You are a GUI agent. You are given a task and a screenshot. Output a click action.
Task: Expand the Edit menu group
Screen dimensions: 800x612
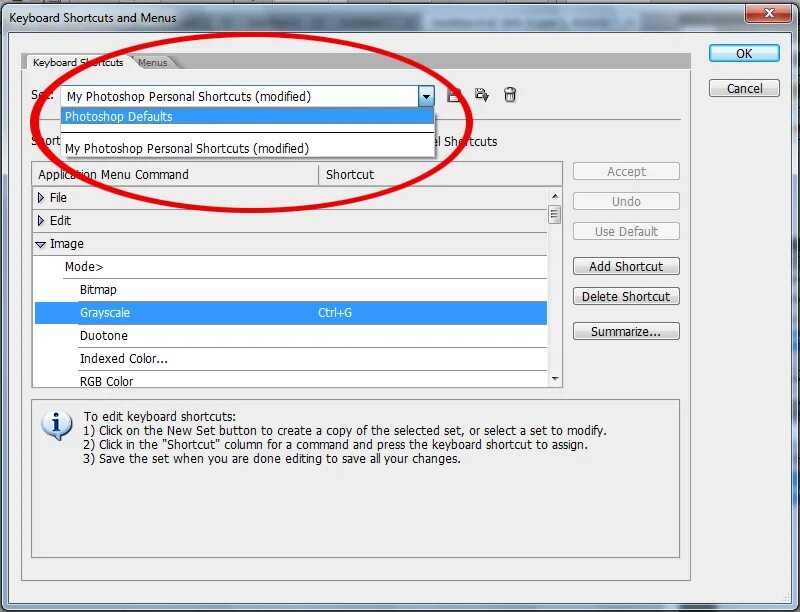41,220
